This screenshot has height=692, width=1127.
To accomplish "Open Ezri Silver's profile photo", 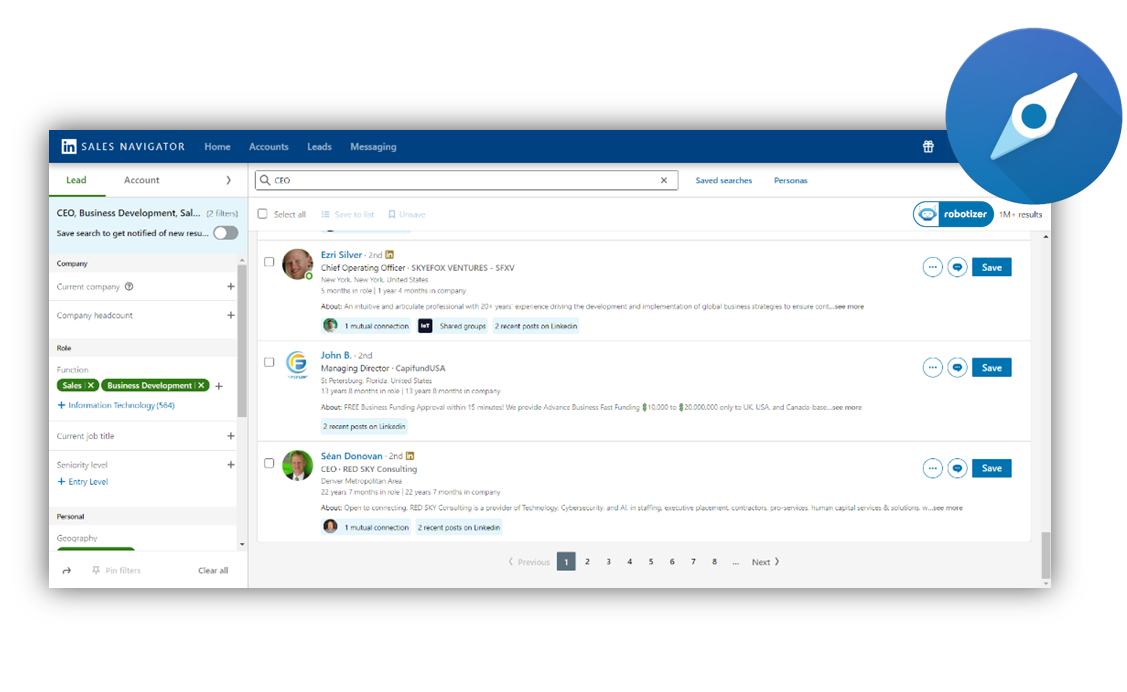I will pyautogui.click(x=298, y=264).
